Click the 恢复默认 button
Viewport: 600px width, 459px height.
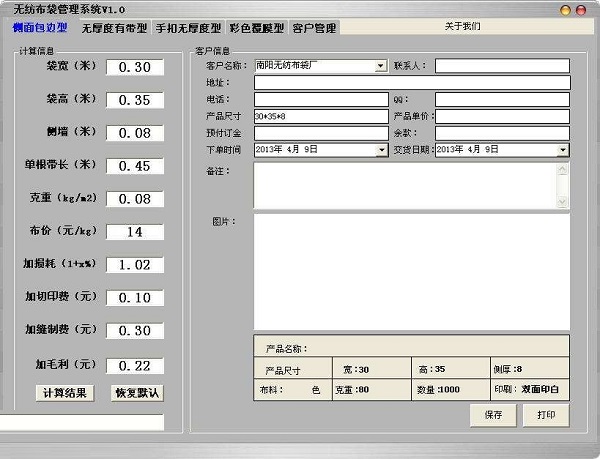[x=137, y=393]
